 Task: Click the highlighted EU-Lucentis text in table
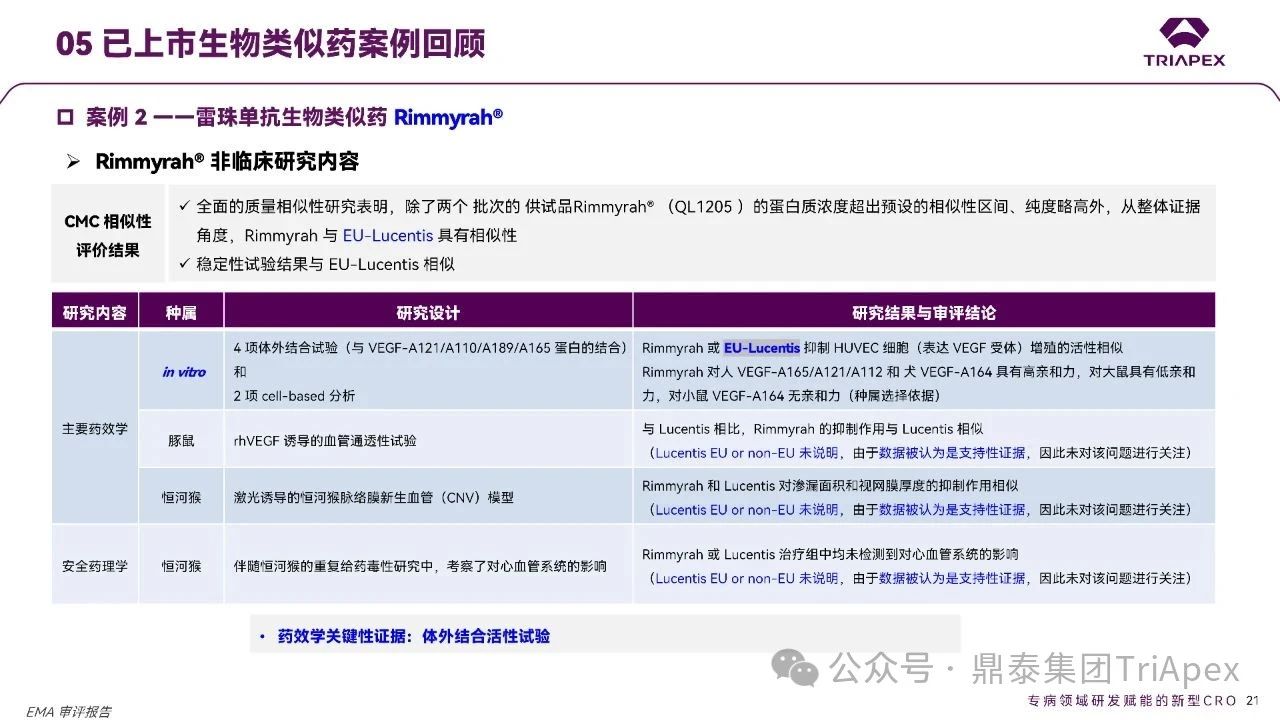(x=762, y=348)
